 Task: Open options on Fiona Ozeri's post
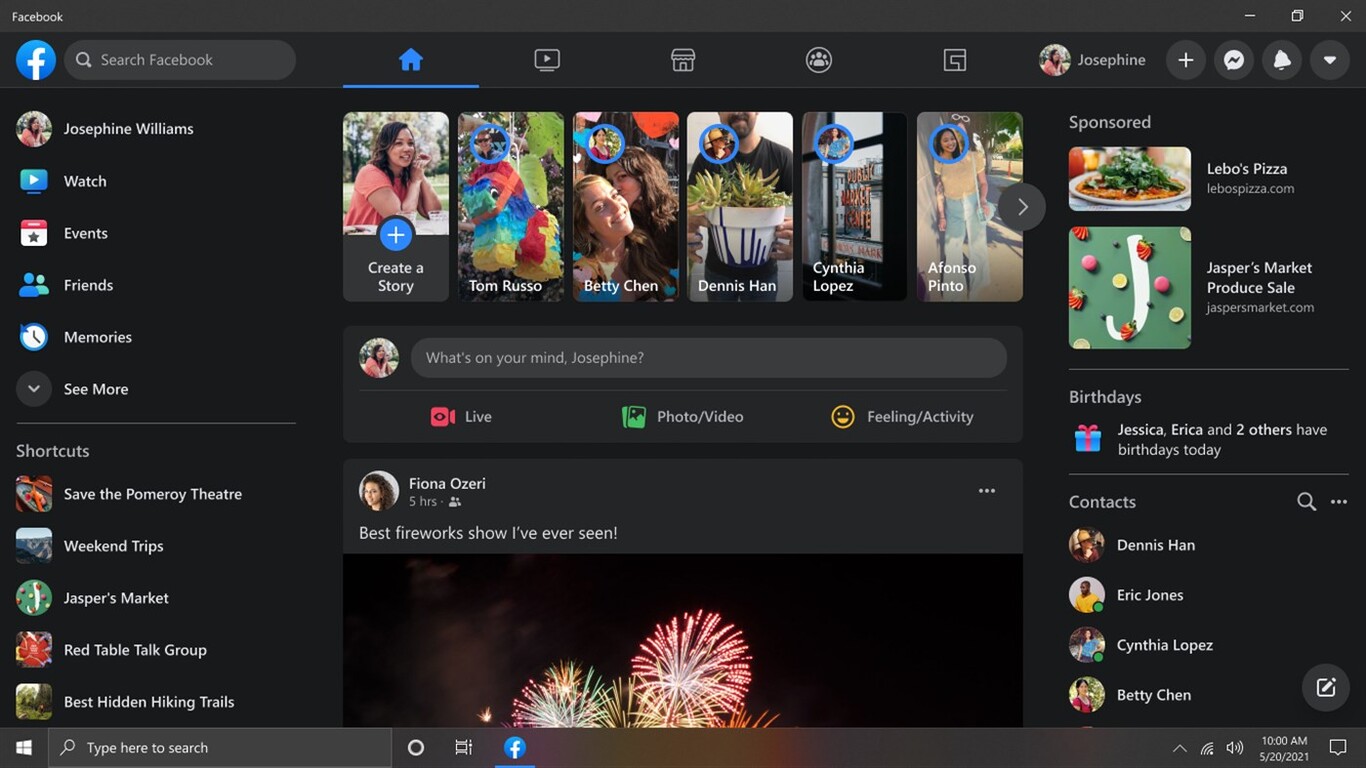[x=986, y=490]
